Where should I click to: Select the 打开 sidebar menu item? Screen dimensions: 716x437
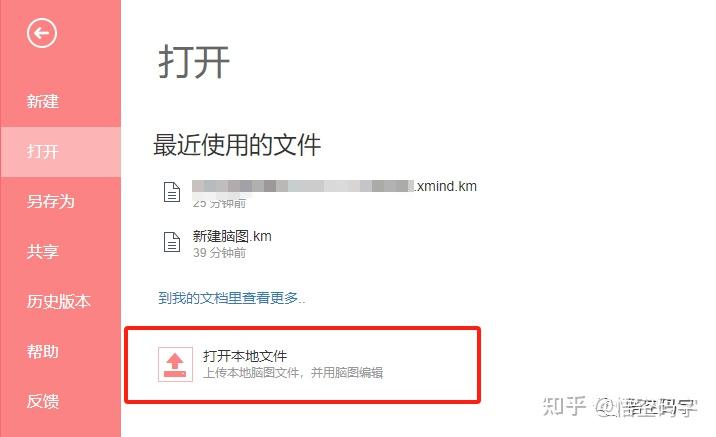pyautogui.click(x=60, y=152)
